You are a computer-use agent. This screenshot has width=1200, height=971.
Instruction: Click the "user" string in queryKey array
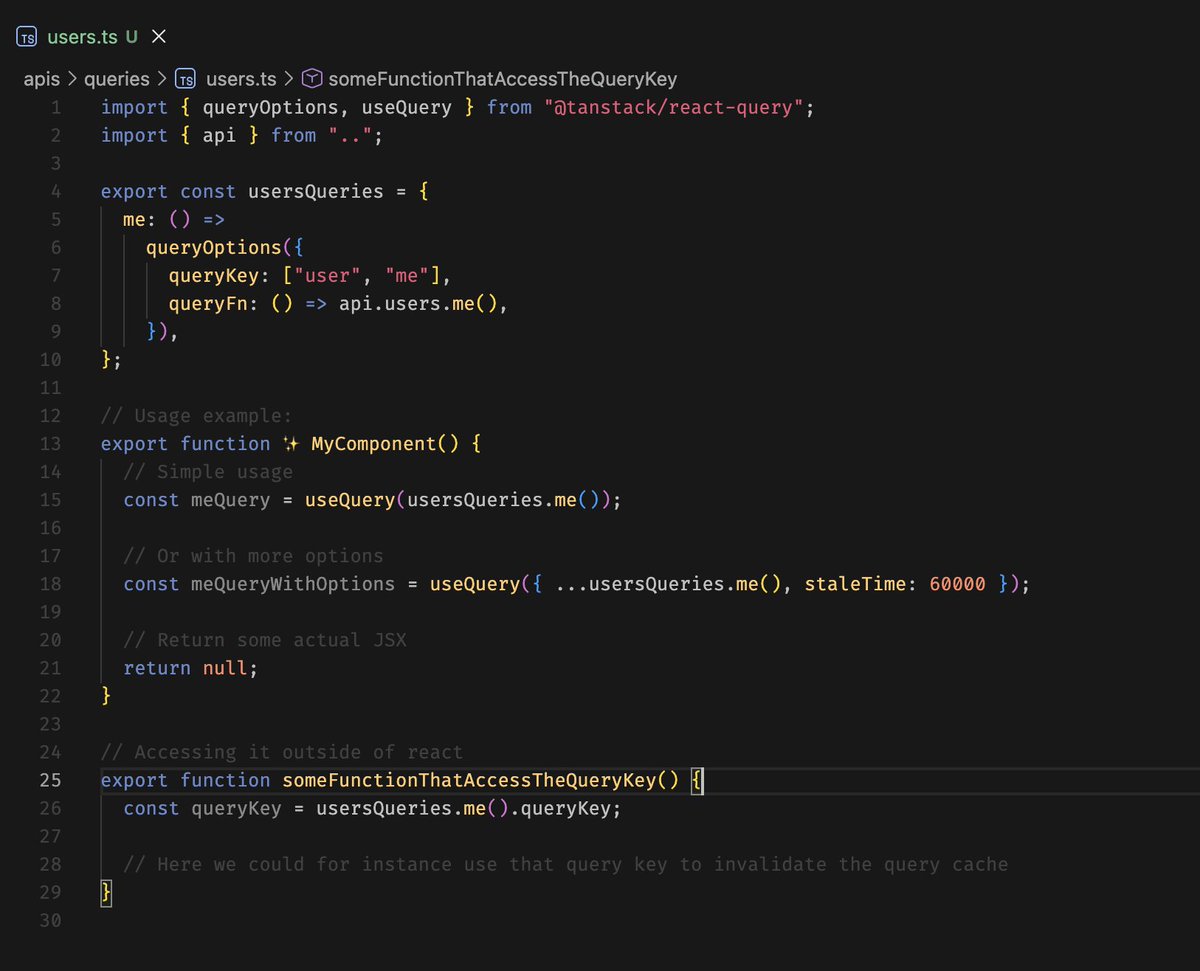(327, 275)
